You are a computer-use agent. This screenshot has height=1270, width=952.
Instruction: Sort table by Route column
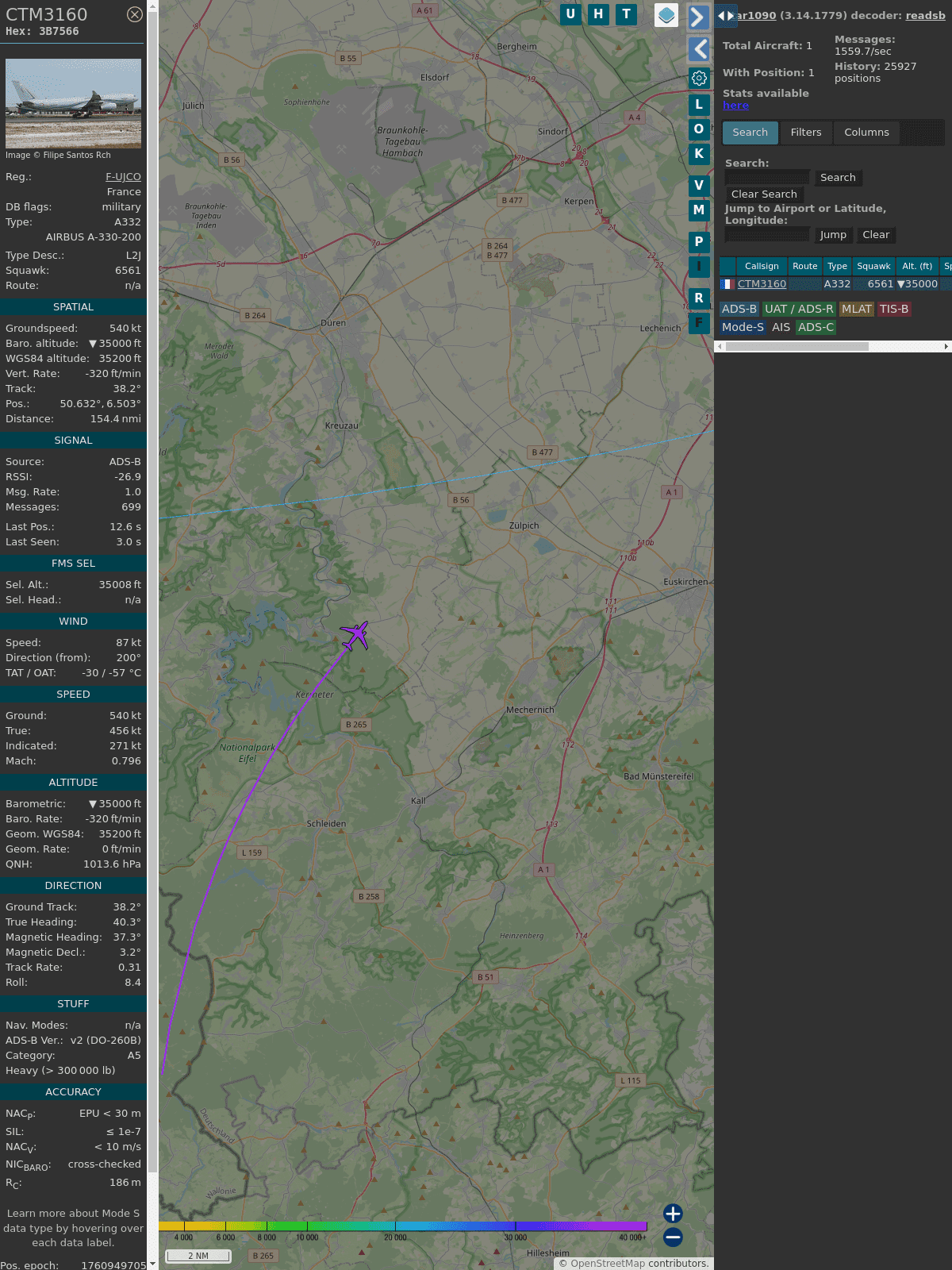804,266
